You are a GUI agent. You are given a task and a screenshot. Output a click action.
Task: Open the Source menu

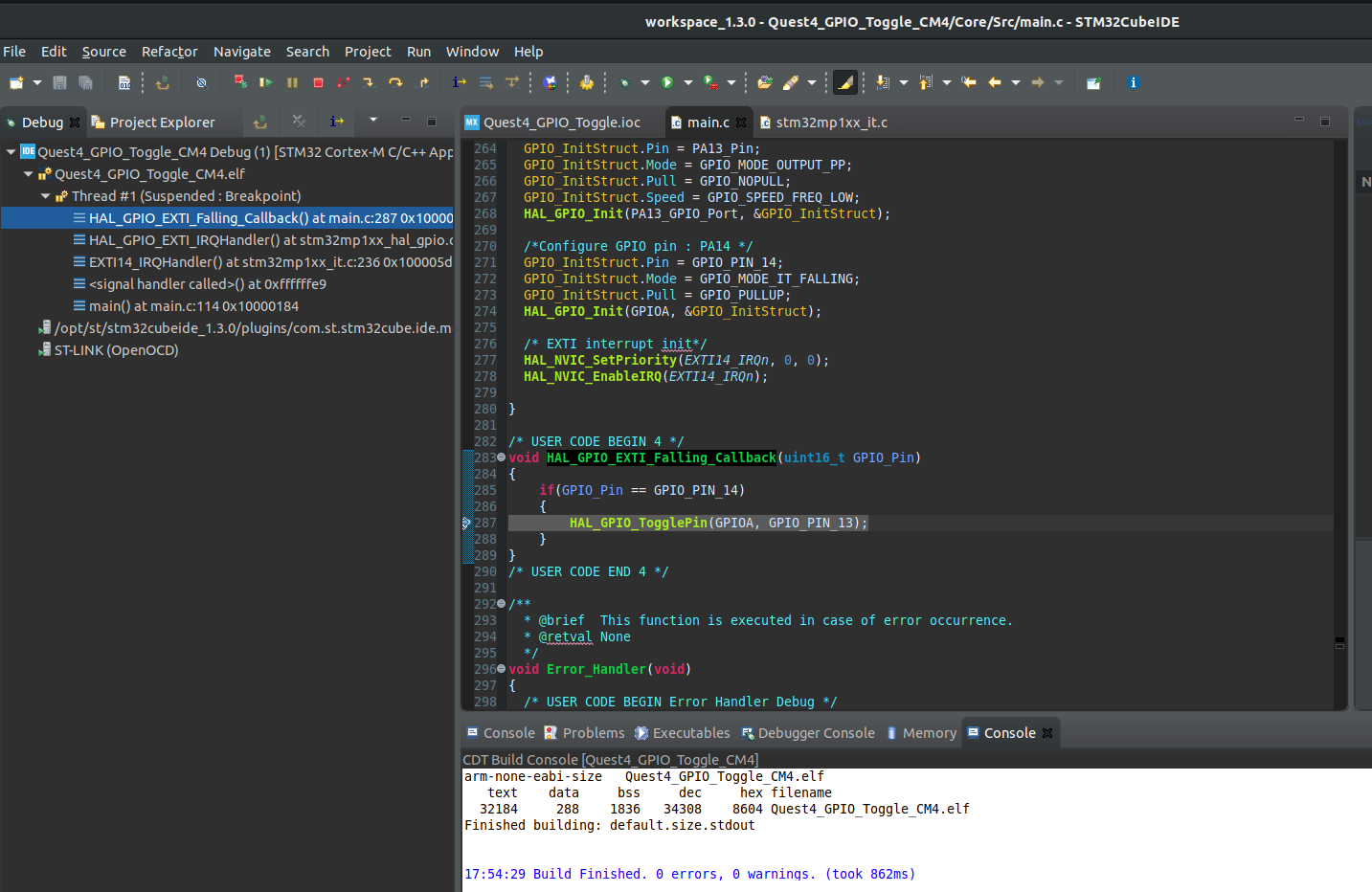pyautogui.click(x=103, y=52)
